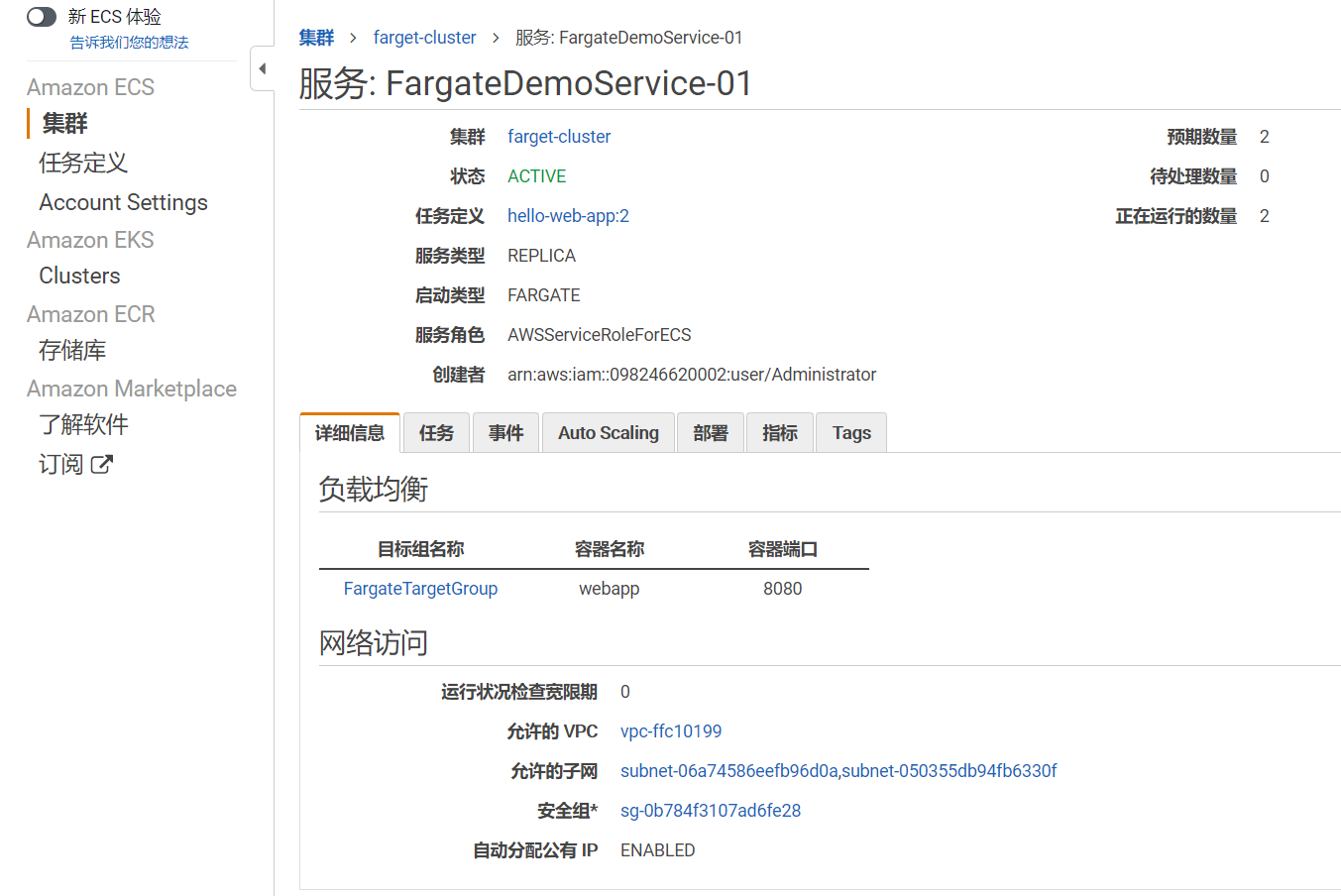Viewport: 1341px width, 896px height.
Task: Open Account Settings in the sidebar
Action: click(x=123, y=202)
